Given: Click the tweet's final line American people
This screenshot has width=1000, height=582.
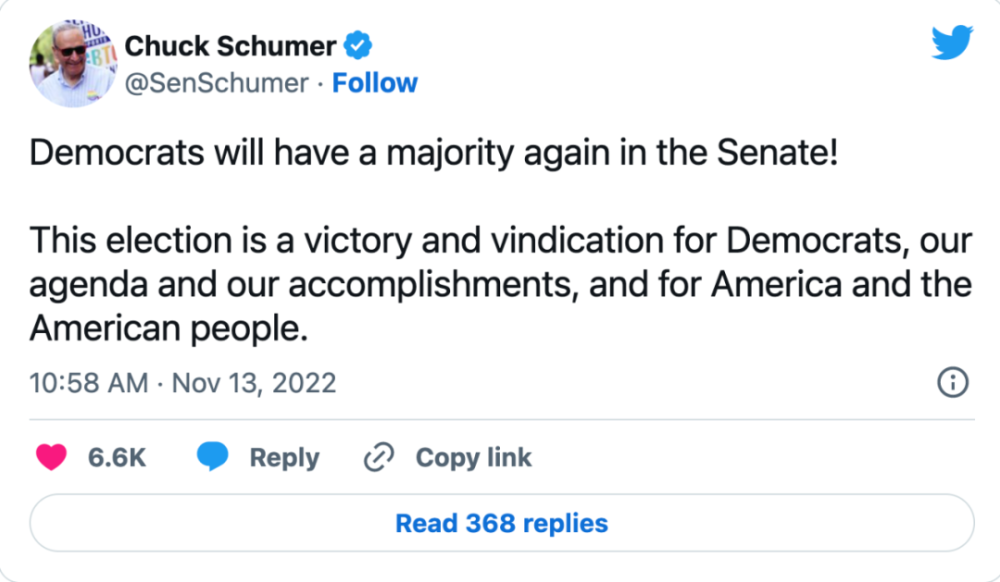Looking at the screenshot, I should 166,329.
